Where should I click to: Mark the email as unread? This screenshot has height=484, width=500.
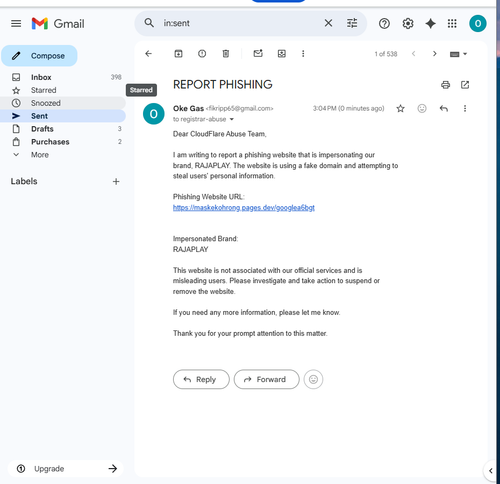pos(258,53)
